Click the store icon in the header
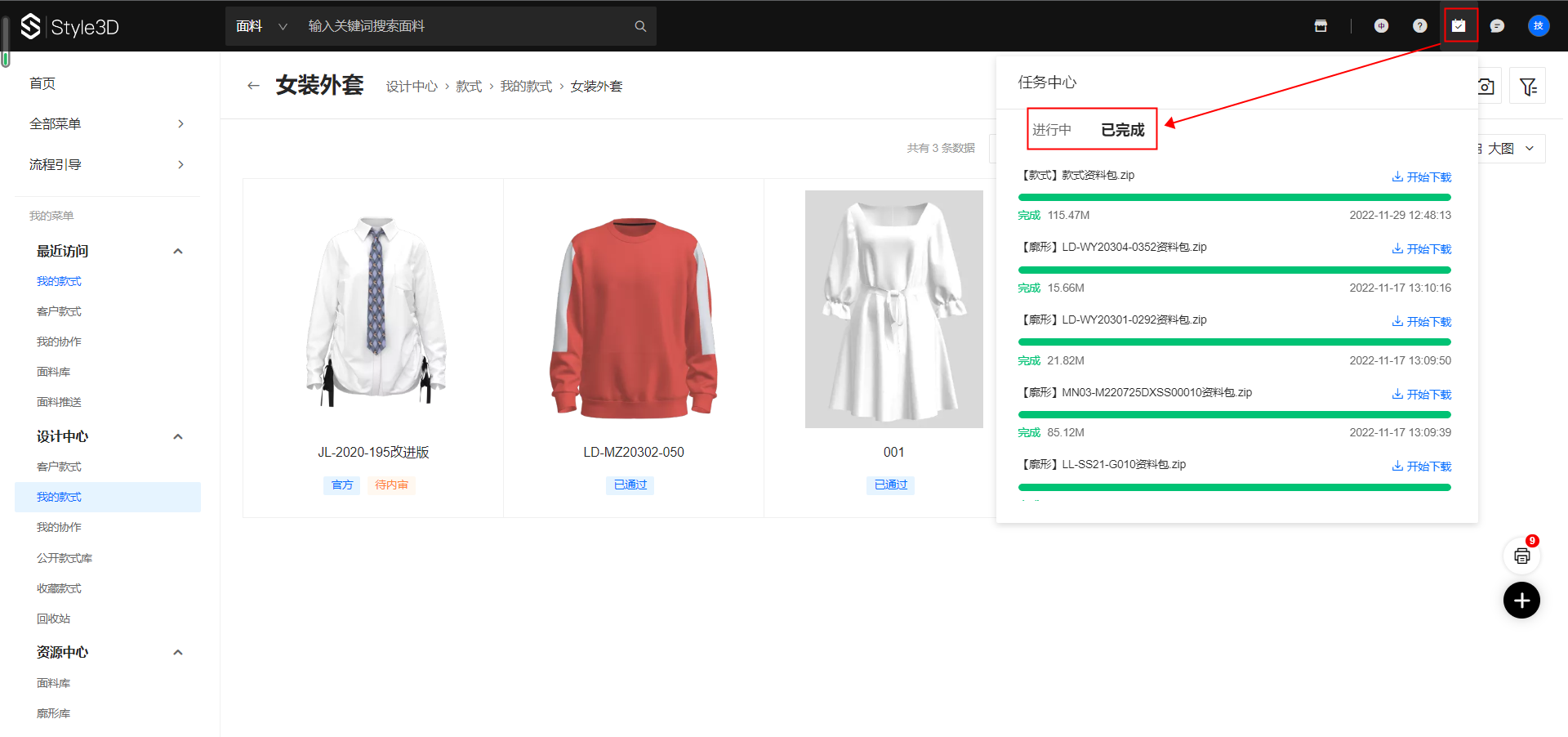Image resolution: width=1568 pixels, height=737 pixels. click(1321, 26)
